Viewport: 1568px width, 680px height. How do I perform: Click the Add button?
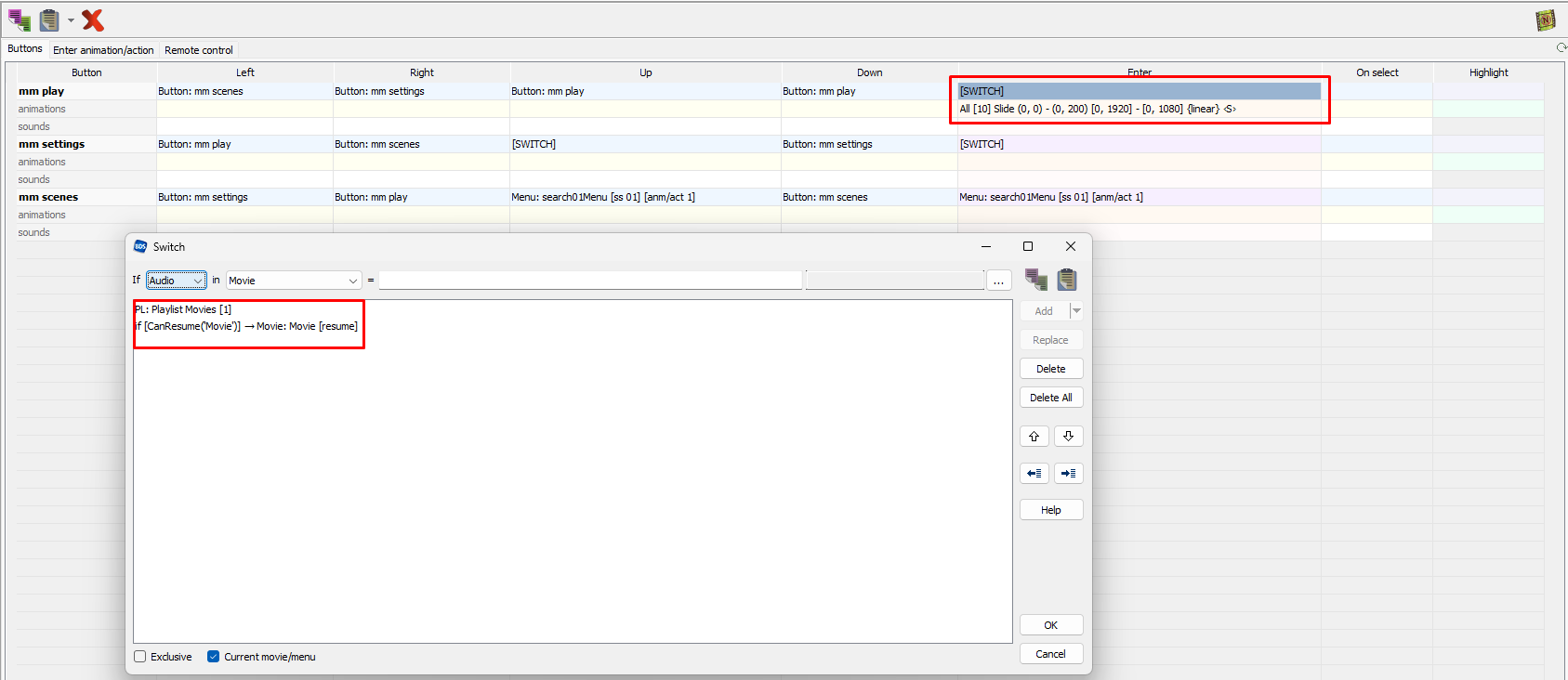point(1044,311)
